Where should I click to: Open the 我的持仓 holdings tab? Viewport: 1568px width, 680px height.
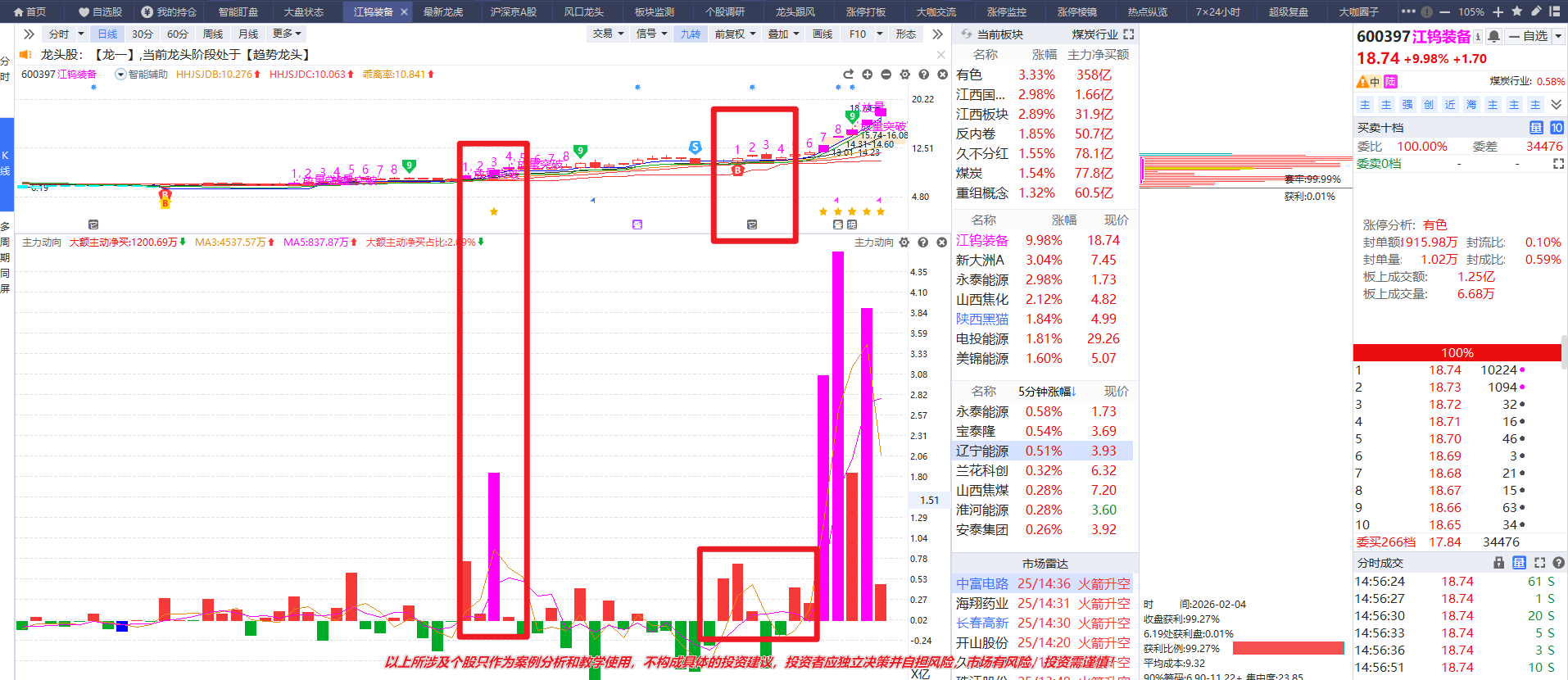(169, 11)
